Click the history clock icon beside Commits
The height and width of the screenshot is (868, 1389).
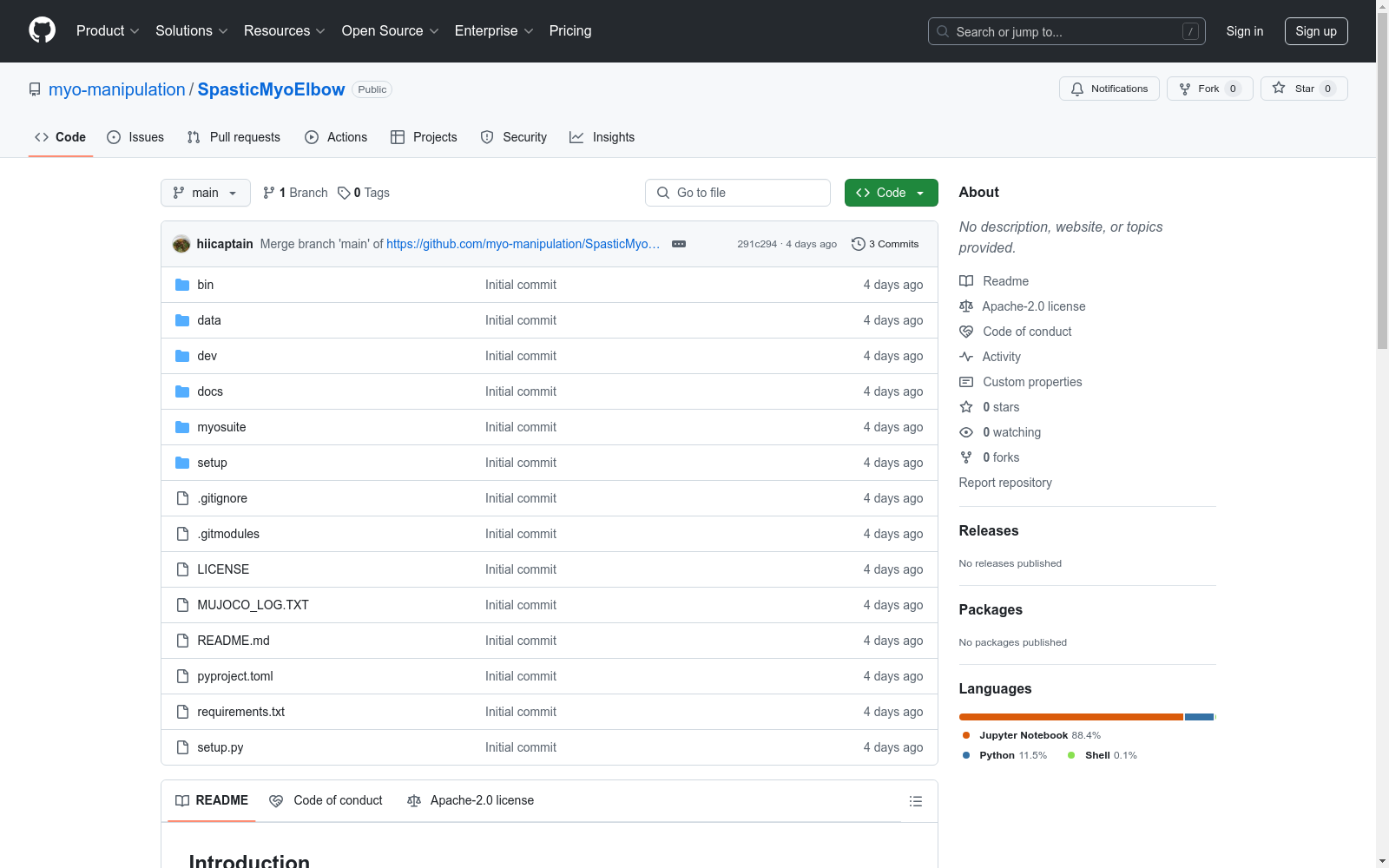859,244
